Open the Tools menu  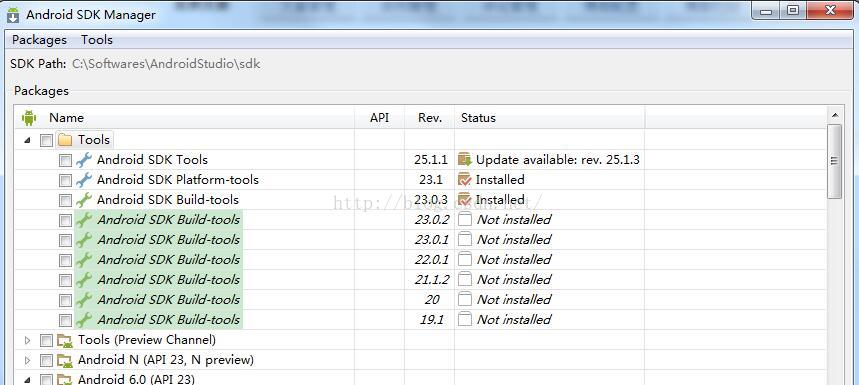point(97,39)
